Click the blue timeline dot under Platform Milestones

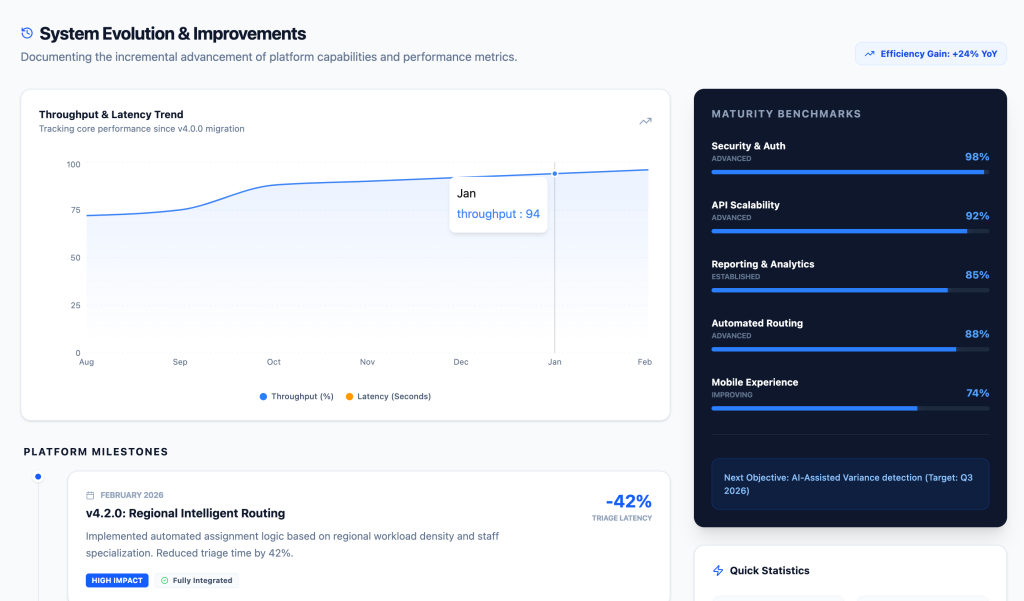(38, 477)
